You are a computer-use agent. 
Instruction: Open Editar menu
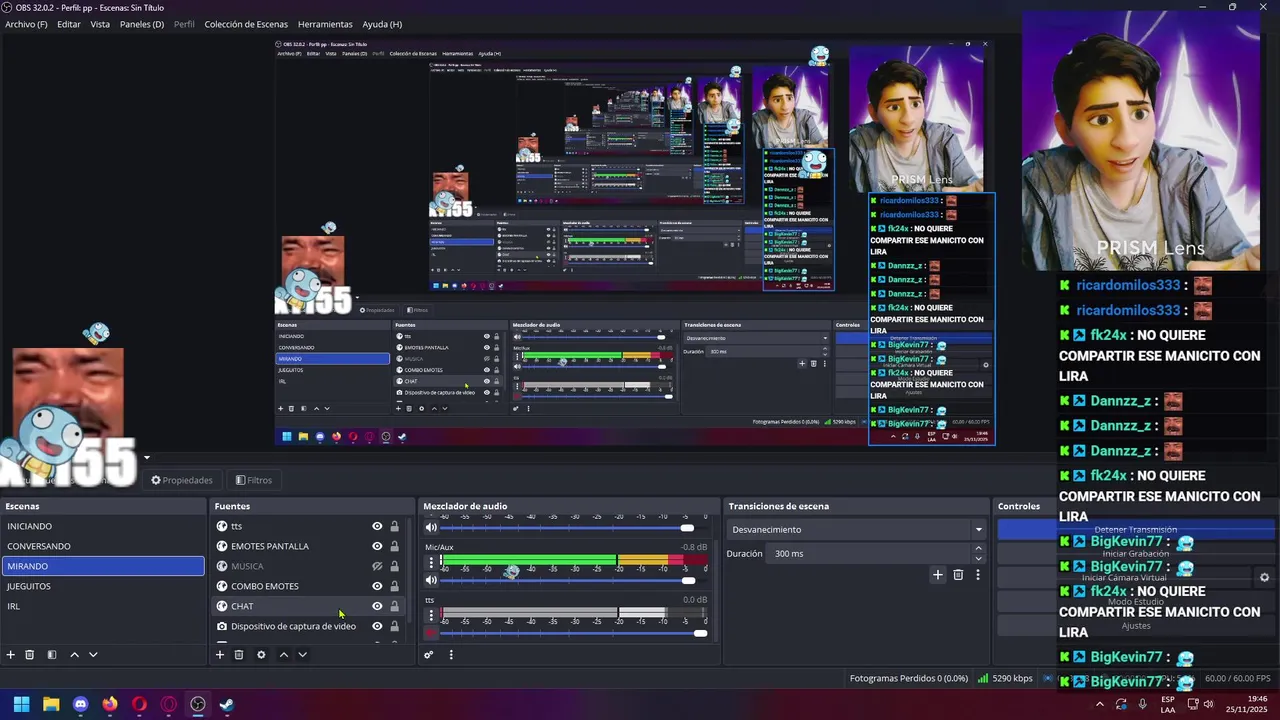69,24
